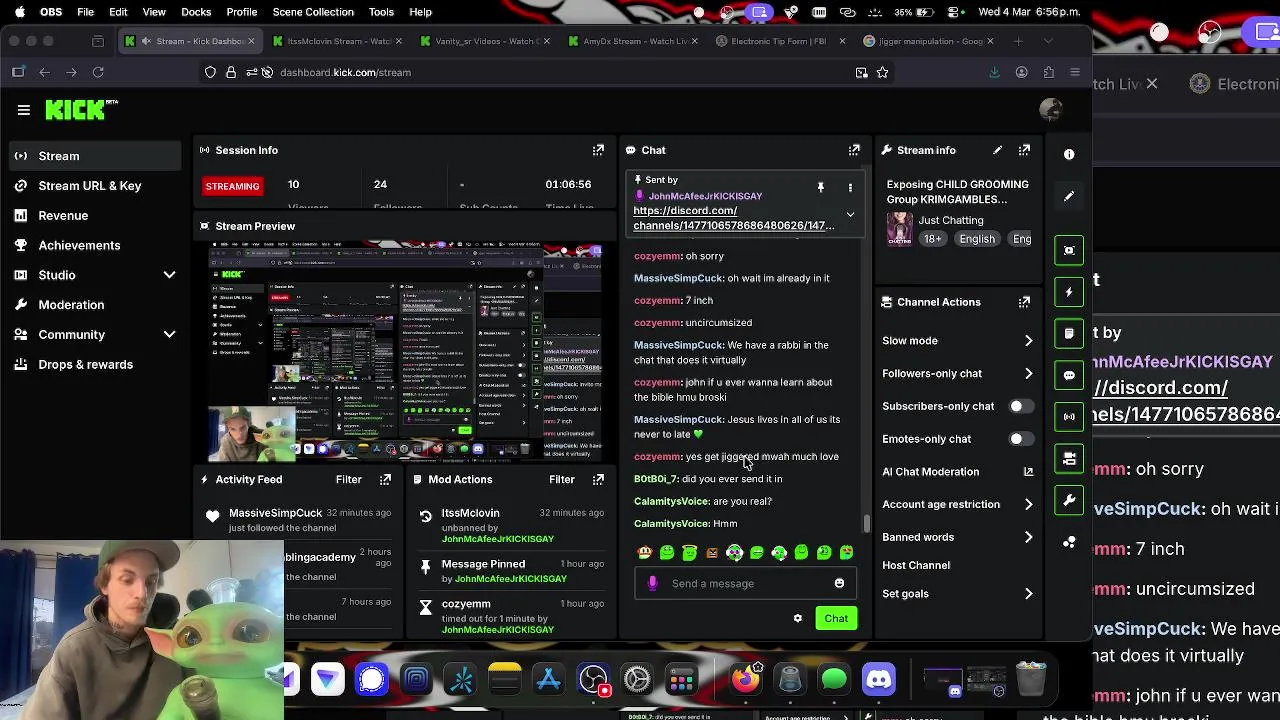1280x720 pixels.
Task: Click Host Channel action
Action: click(x=916, y=566)
